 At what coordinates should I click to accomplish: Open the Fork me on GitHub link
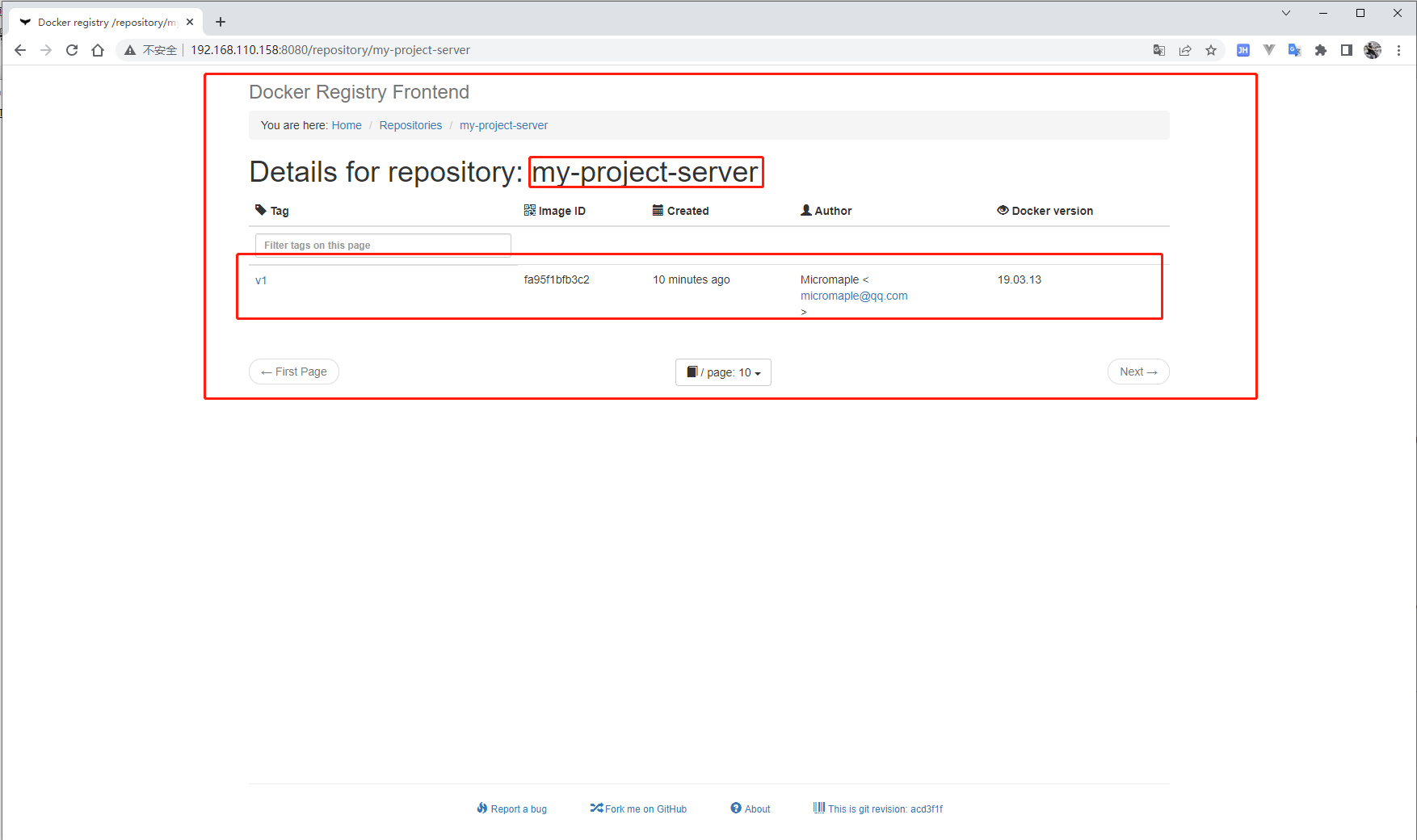pyautogui.click(x=639, y=808)
